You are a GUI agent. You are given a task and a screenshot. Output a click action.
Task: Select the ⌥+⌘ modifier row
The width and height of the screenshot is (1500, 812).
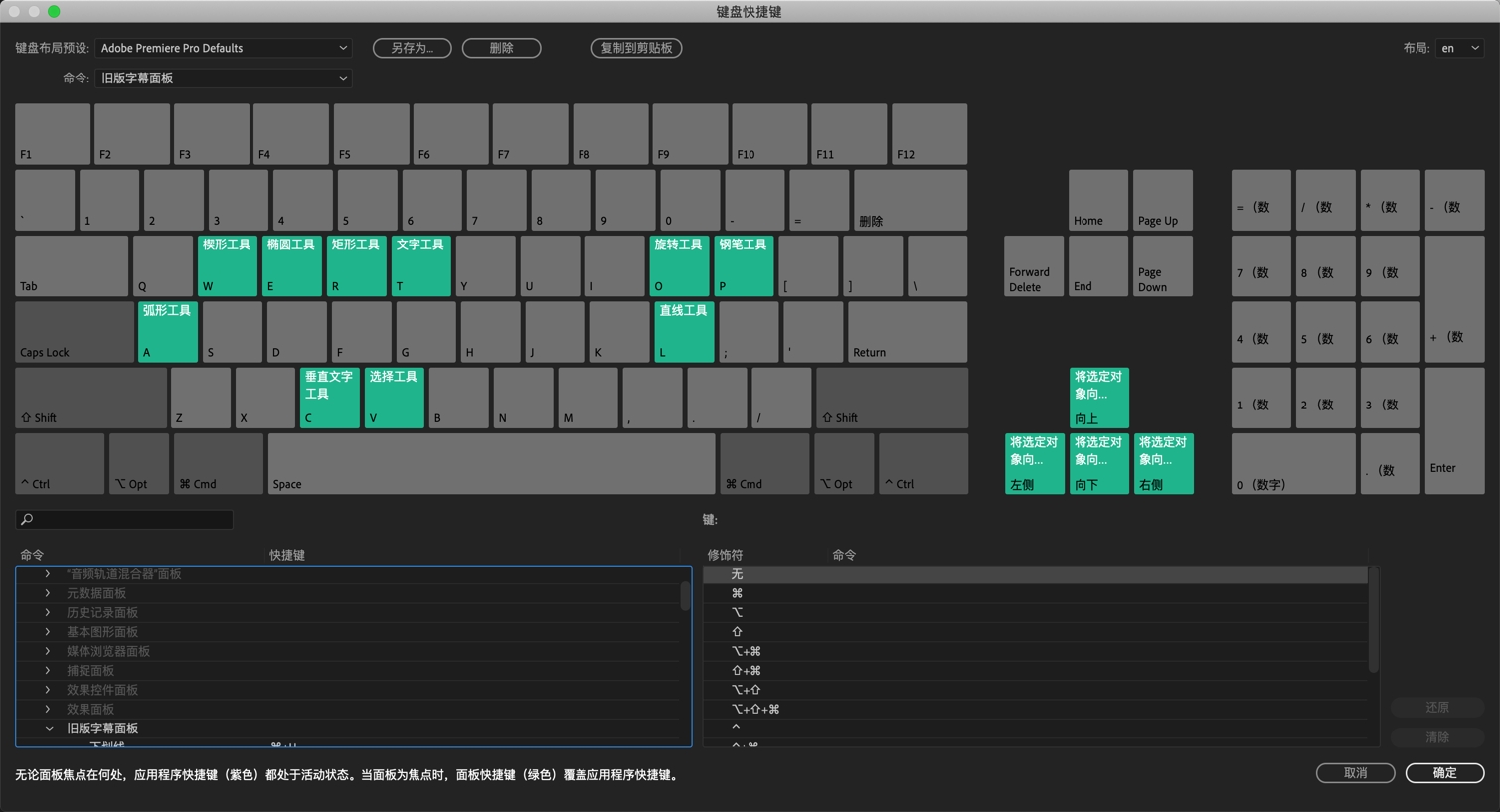[1036, 651]
